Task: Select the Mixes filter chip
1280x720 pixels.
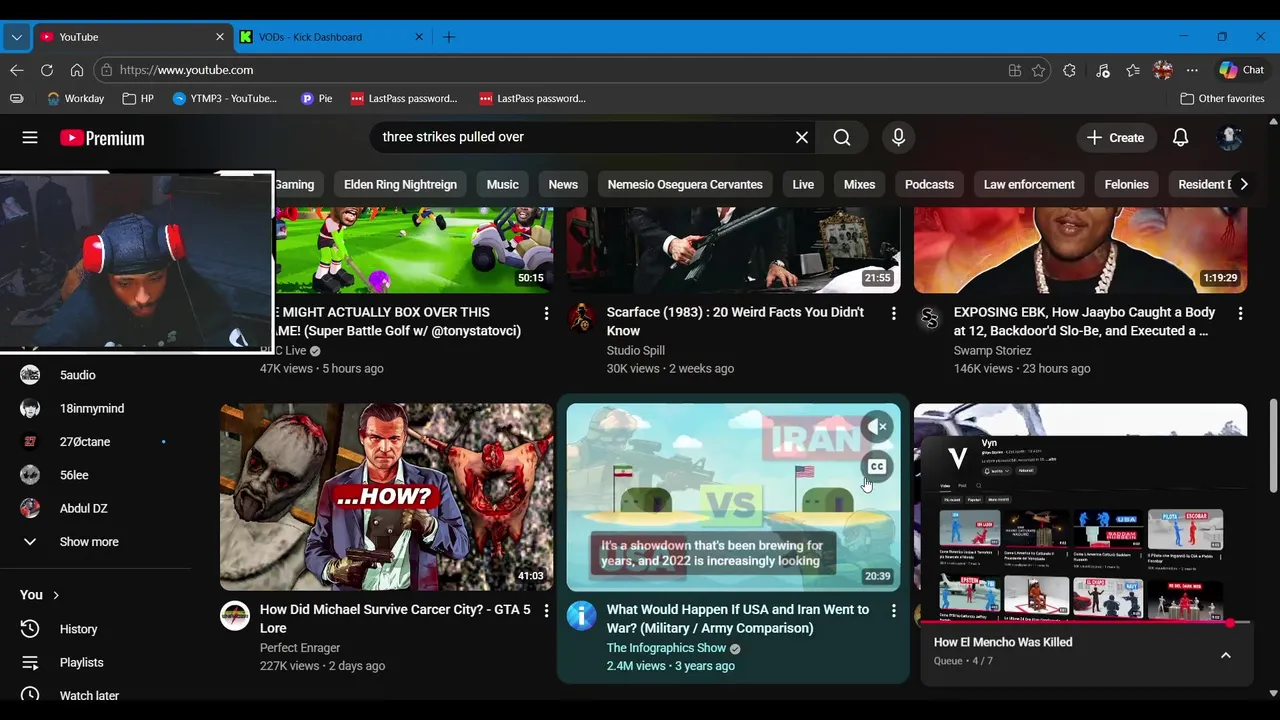Action: [x=859, y=184]
